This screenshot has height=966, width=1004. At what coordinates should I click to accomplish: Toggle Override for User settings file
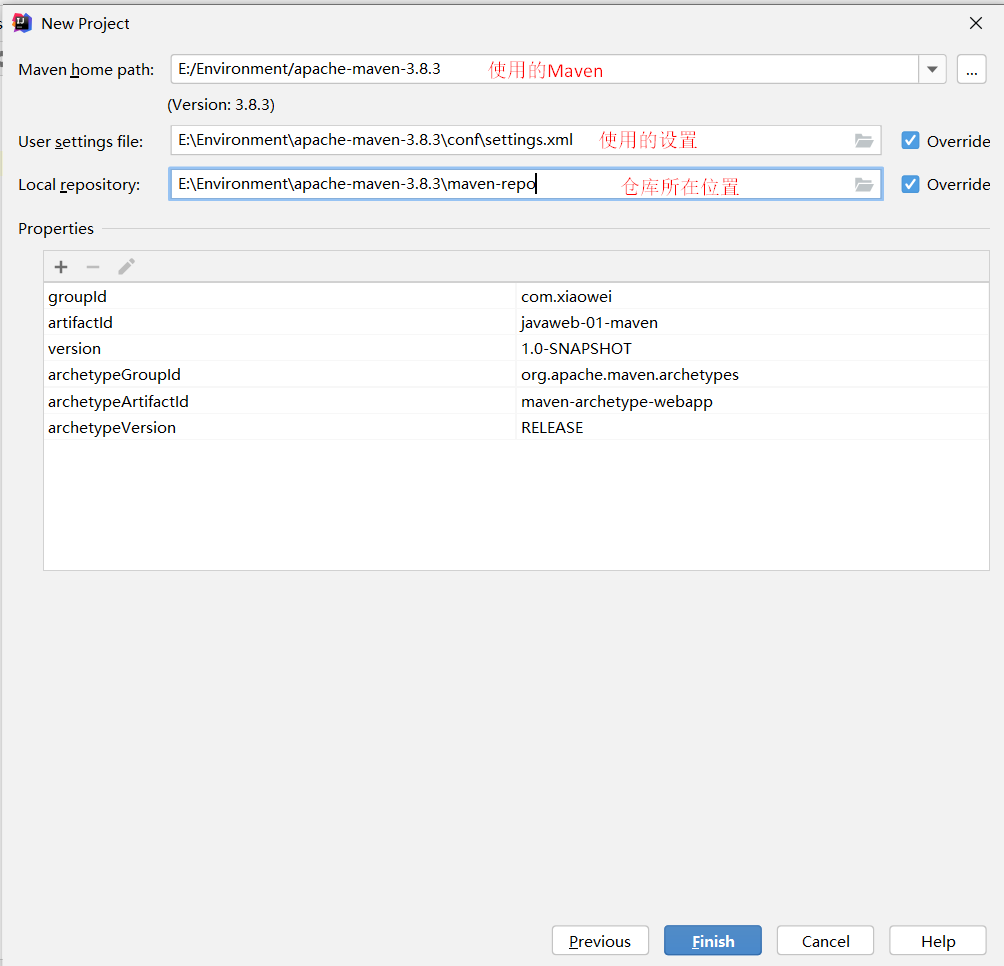(910, 141)
